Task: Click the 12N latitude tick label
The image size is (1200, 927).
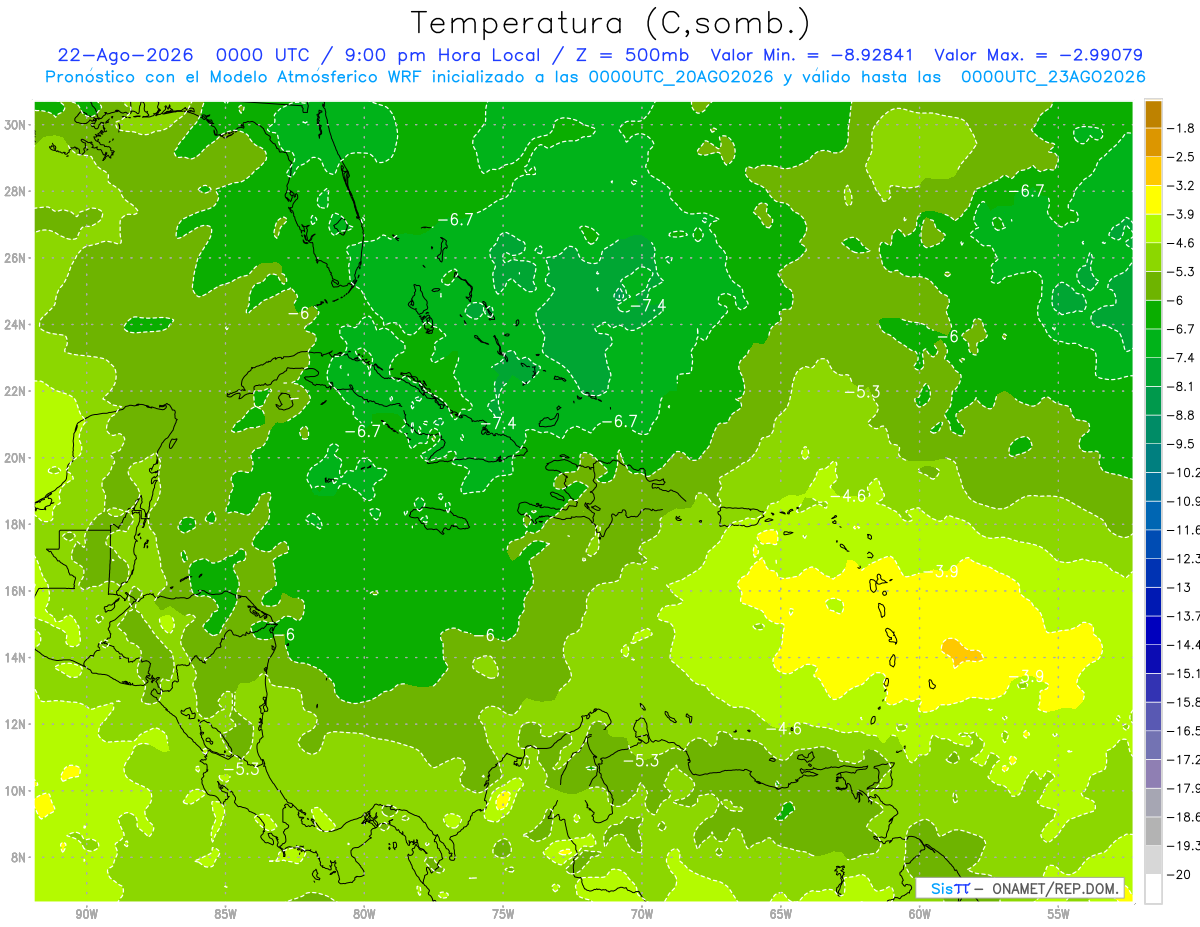Action: pos(16,724)
